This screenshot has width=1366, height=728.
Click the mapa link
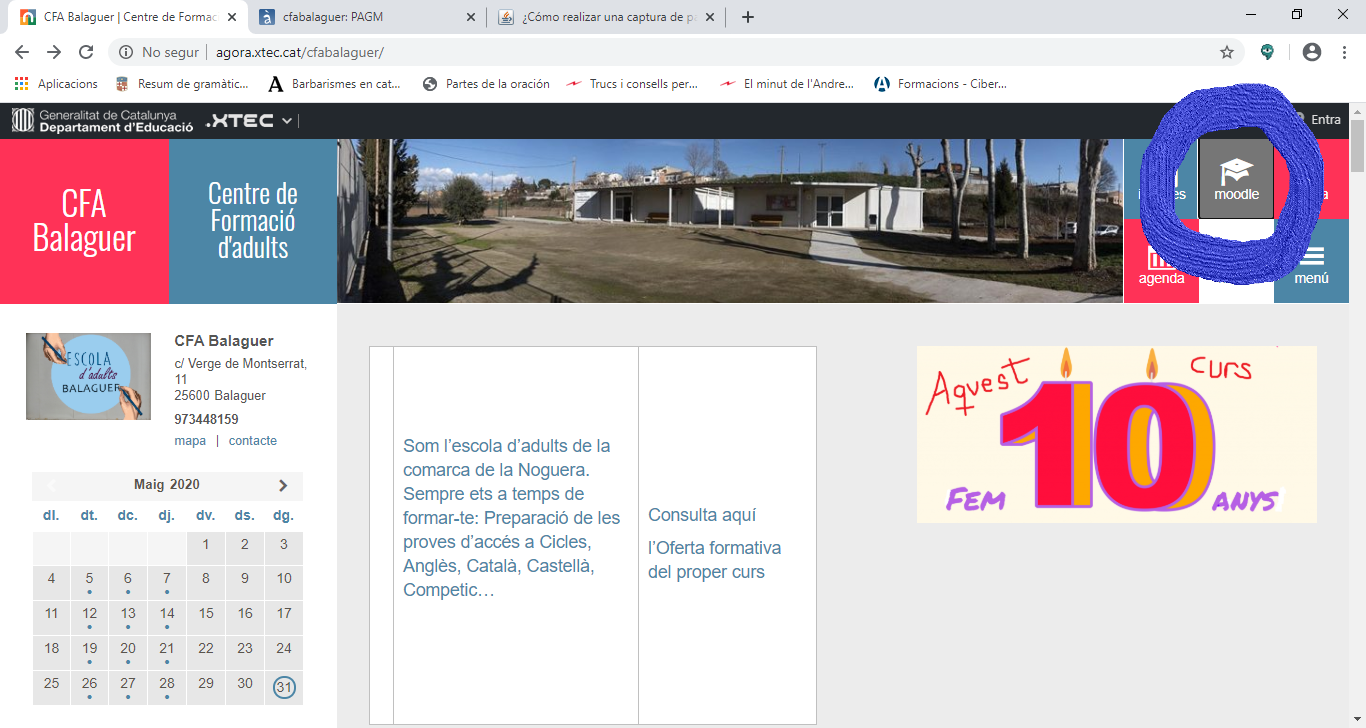pos(190,441)
